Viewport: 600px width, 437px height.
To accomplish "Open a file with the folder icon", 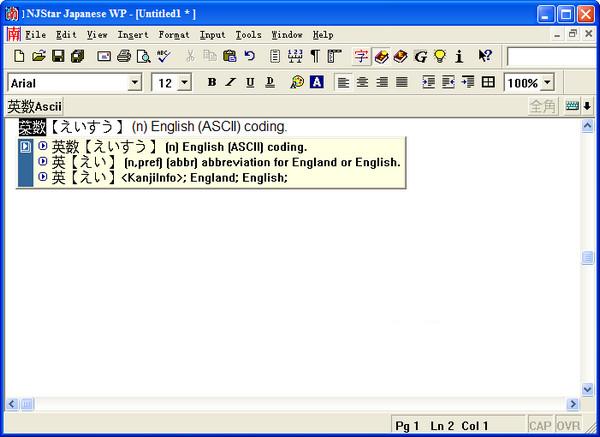I will [x=39, y=57].
